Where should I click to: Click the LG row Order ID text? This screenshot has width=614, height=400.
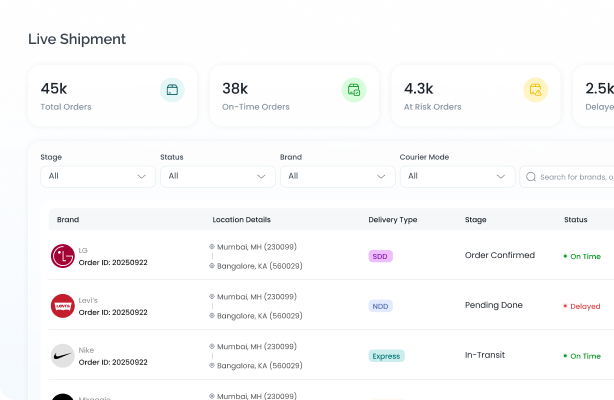pos(113,262)
